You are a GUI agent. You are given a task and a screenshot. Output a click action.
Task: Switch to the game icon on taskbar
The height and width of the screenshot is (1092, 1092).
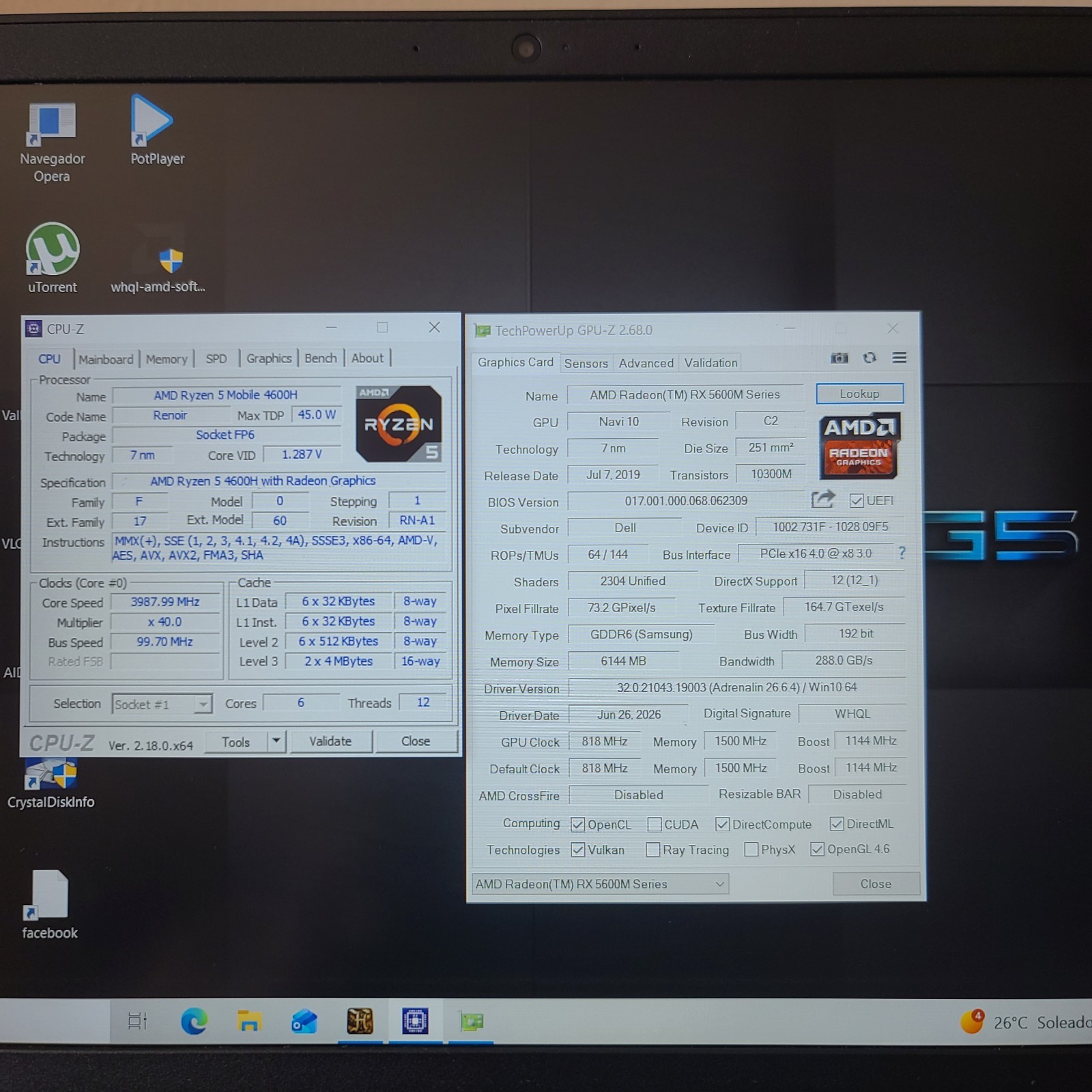360,1021
